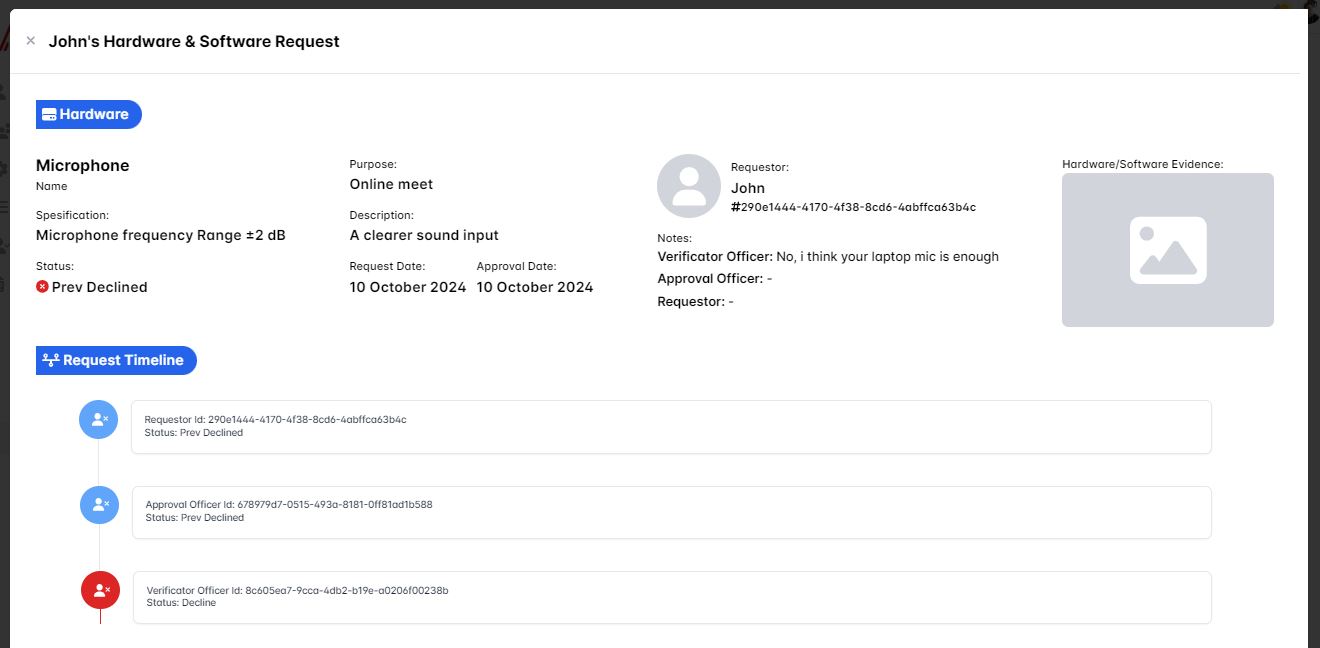
Task: Open the Requestor Id timeline card
Action: 670,427
